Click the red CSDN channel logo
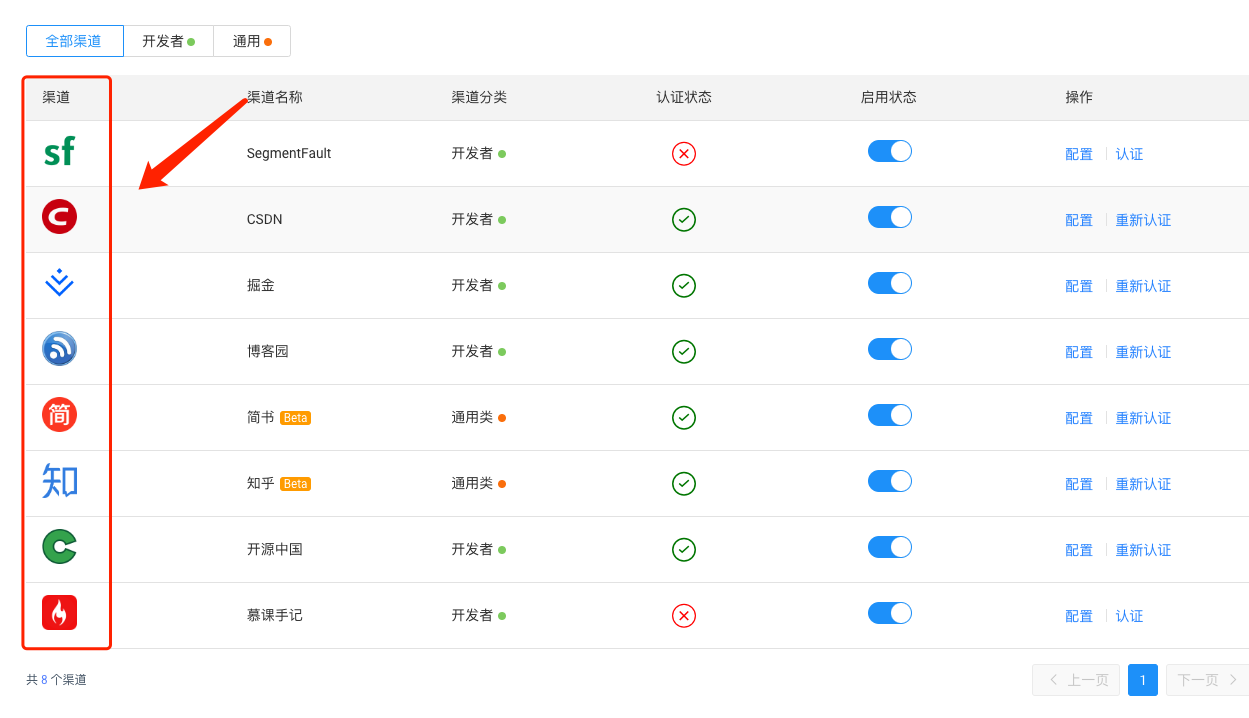 (59, 217)
